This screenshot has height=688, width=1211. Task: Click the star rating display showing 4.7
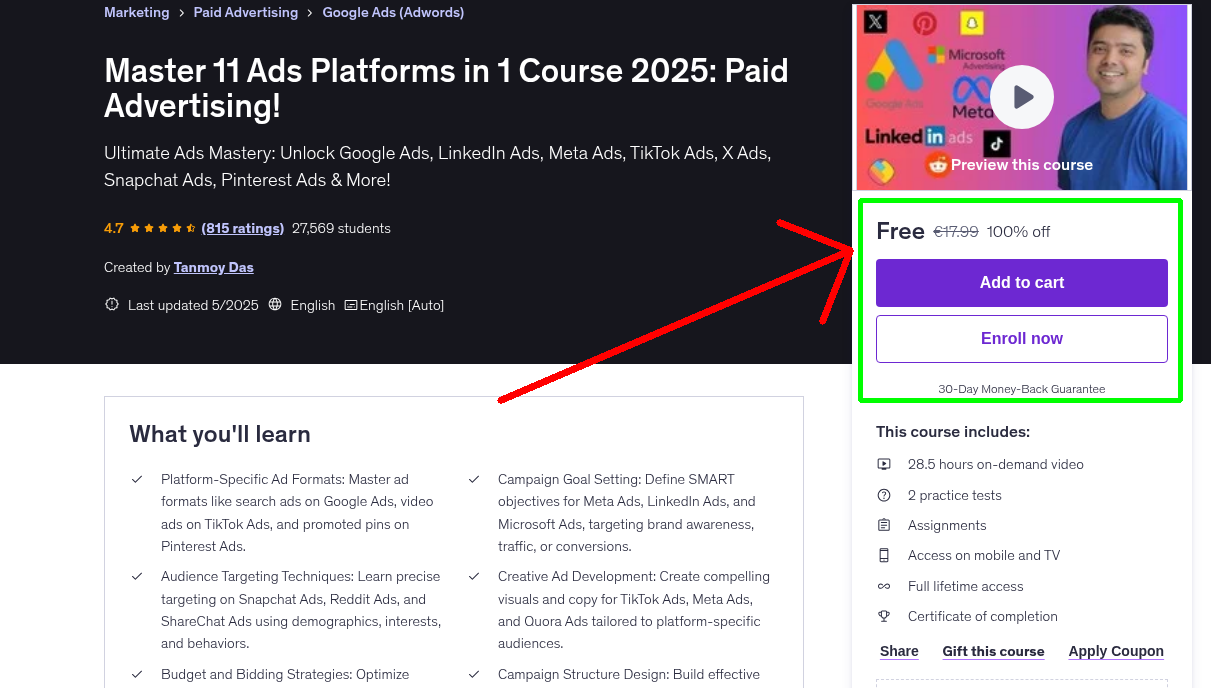(x=152, y=228)
